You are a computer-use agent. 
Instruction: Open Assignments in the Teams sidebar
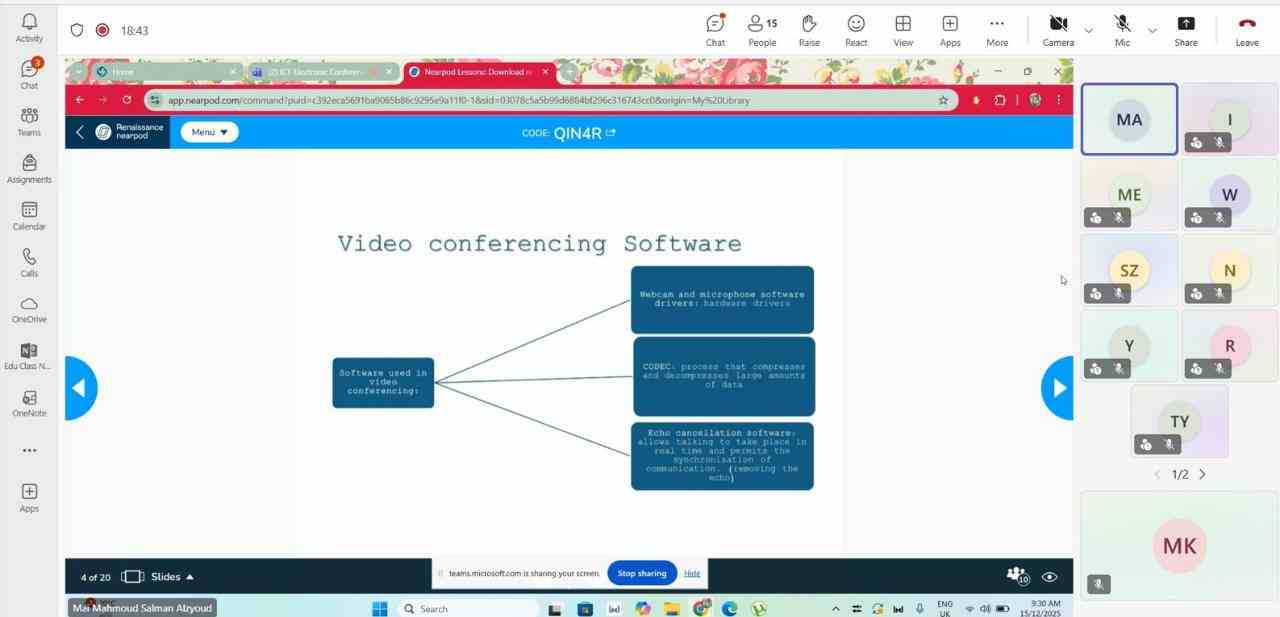pyautogui.click(x=29, y=168)
